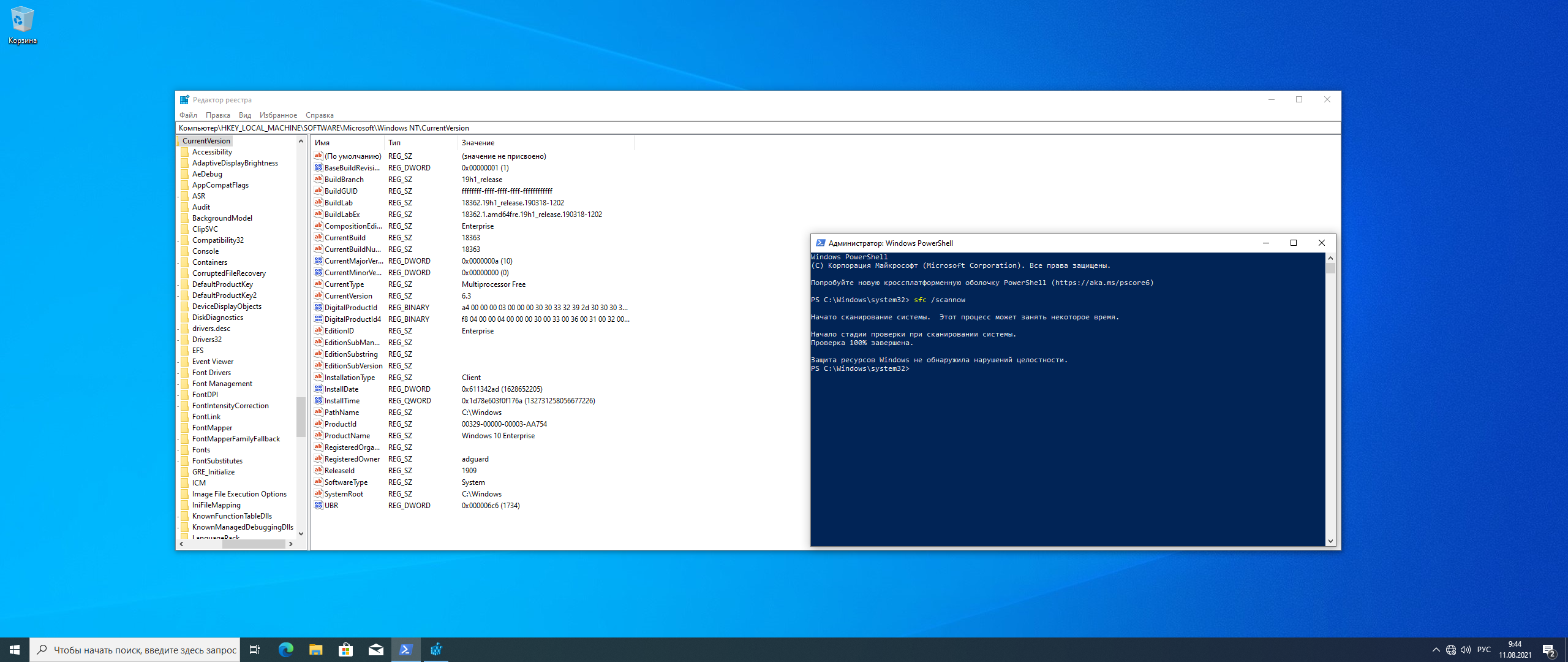
Task: Select the RegisteredOwner value row
Action: (x=472, y=459)
